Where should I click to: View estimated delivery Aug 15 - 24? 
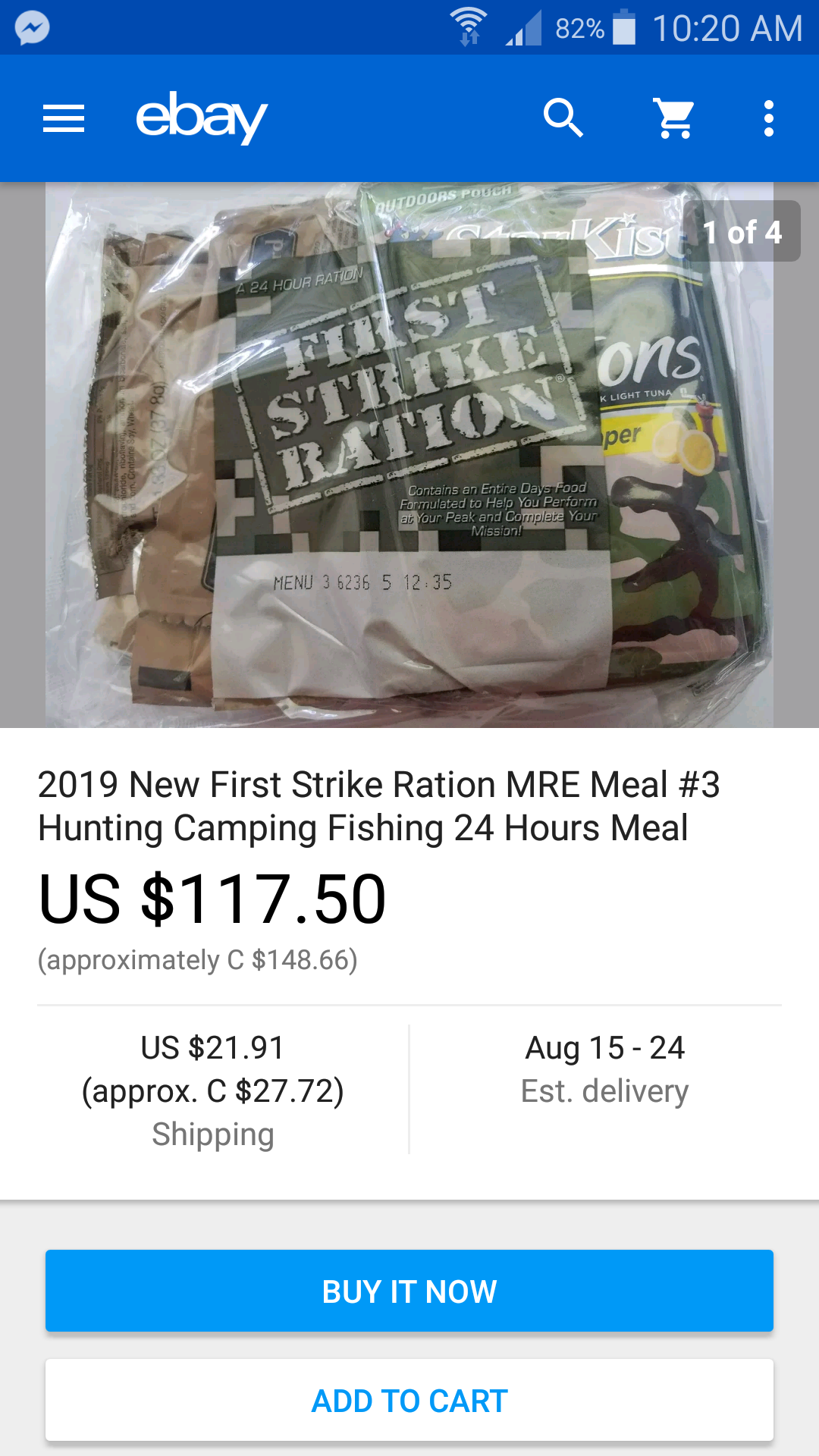coord(604,1069)
